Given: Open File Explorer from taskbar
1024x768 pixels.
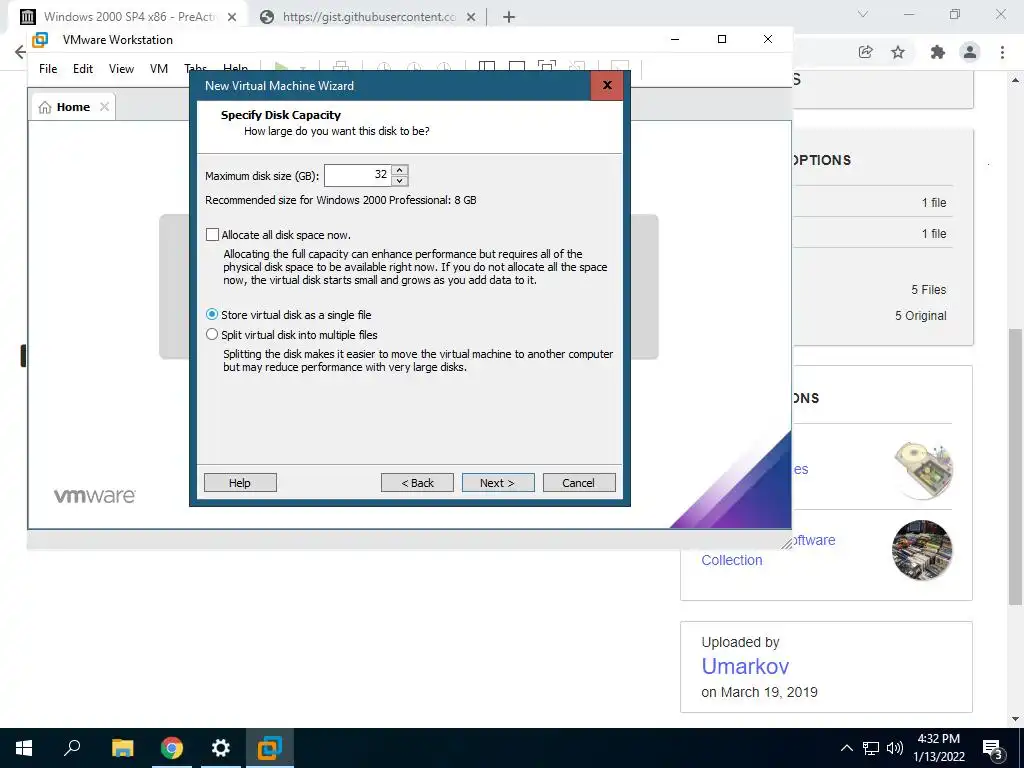Looking at the screenshot, I should click(x=122, y=748).
